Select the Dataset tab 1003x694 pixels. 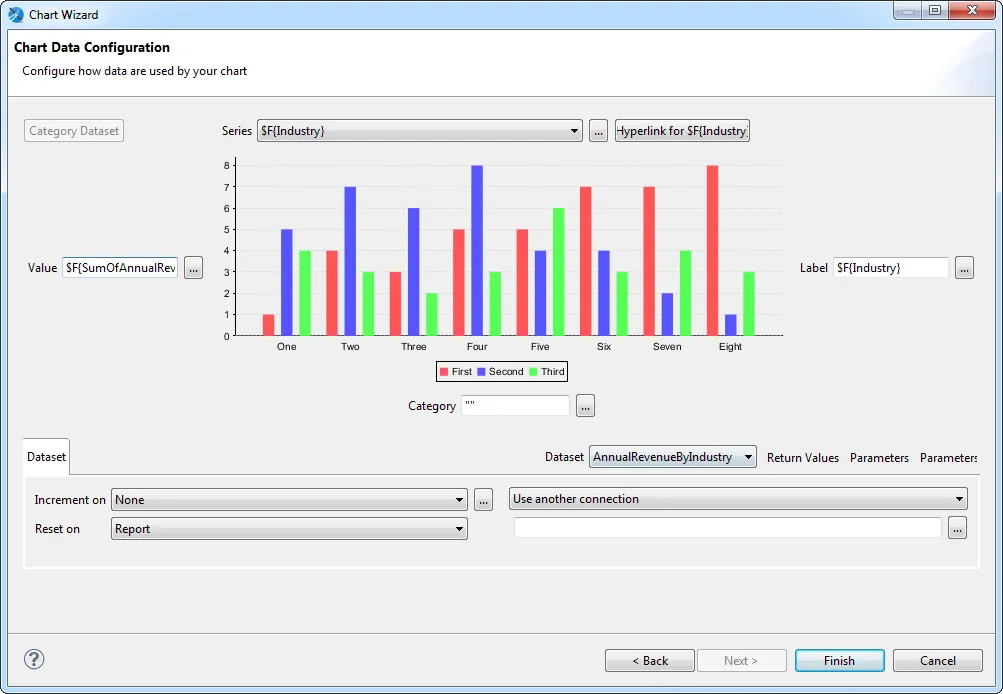pyautogui.click(x=45, y=456)
